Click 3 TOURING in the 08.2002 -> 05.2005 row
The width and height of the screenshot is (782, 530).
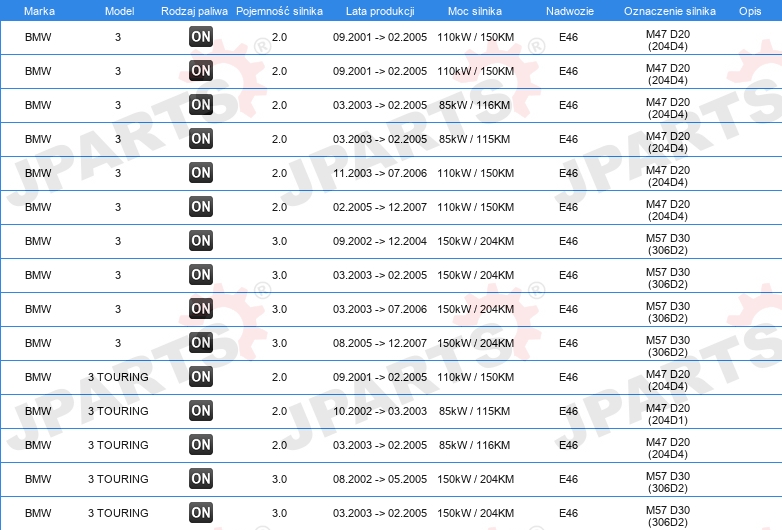click(x=118, y=479)
